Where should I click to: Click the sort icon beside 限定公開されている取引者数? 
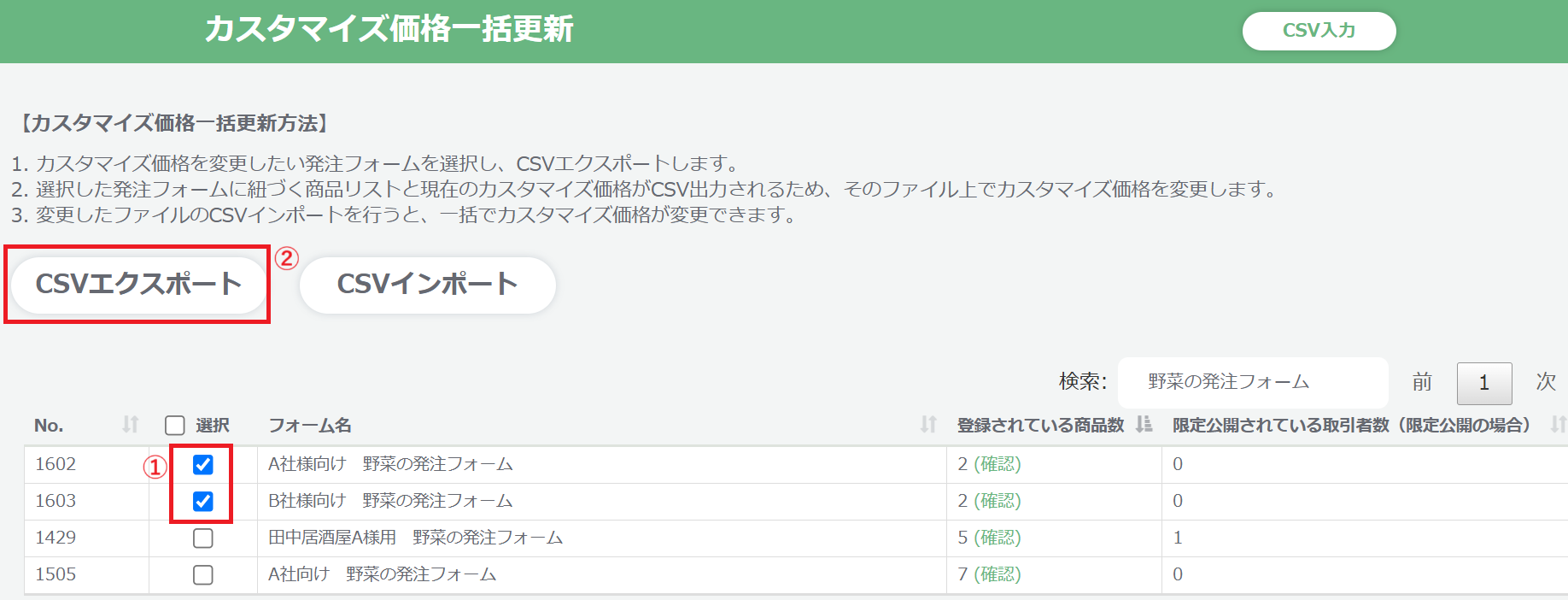(1558, 425)
